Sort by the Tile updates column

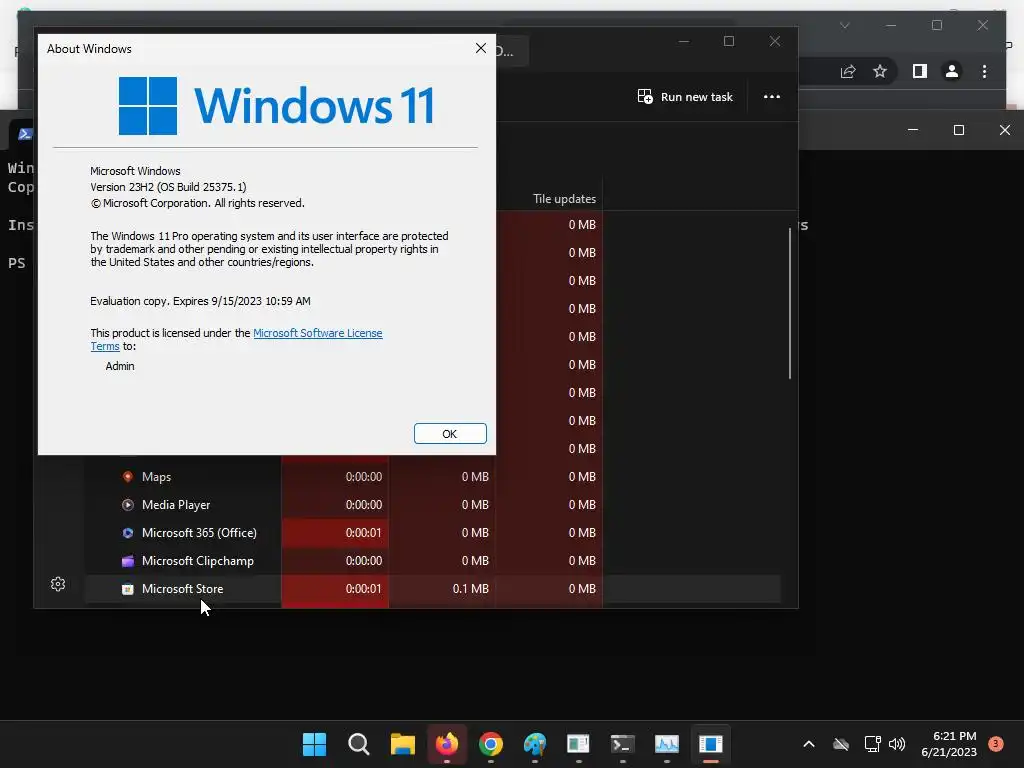tap(564, 199)
